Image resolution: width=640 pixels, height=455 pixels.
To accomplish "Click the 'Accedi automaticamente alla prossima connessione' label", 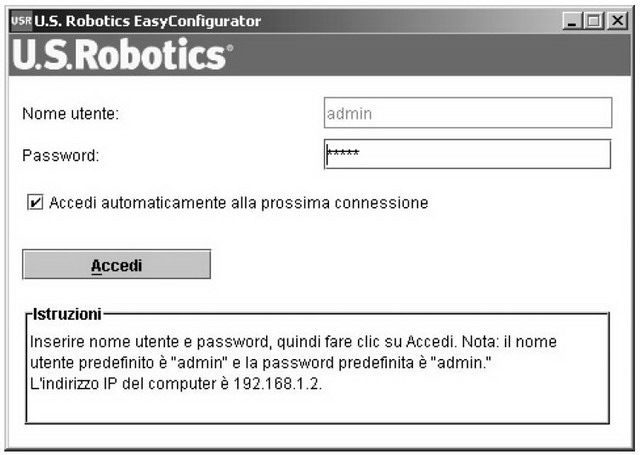I will coord(239,203).
